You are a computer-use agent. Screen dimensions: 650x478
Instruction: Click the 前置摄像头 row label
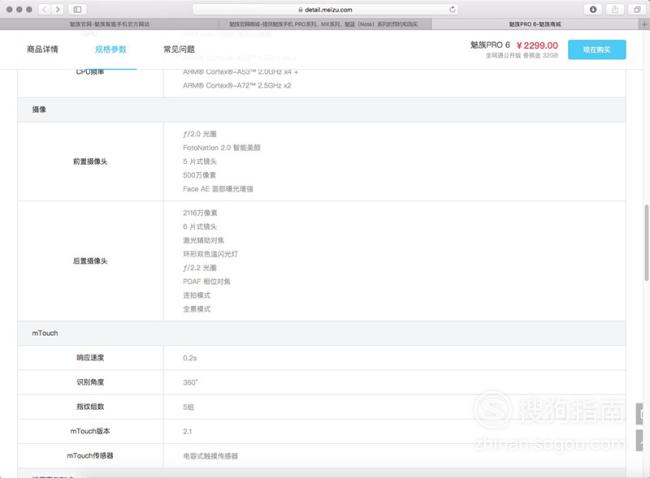(90, 161)
